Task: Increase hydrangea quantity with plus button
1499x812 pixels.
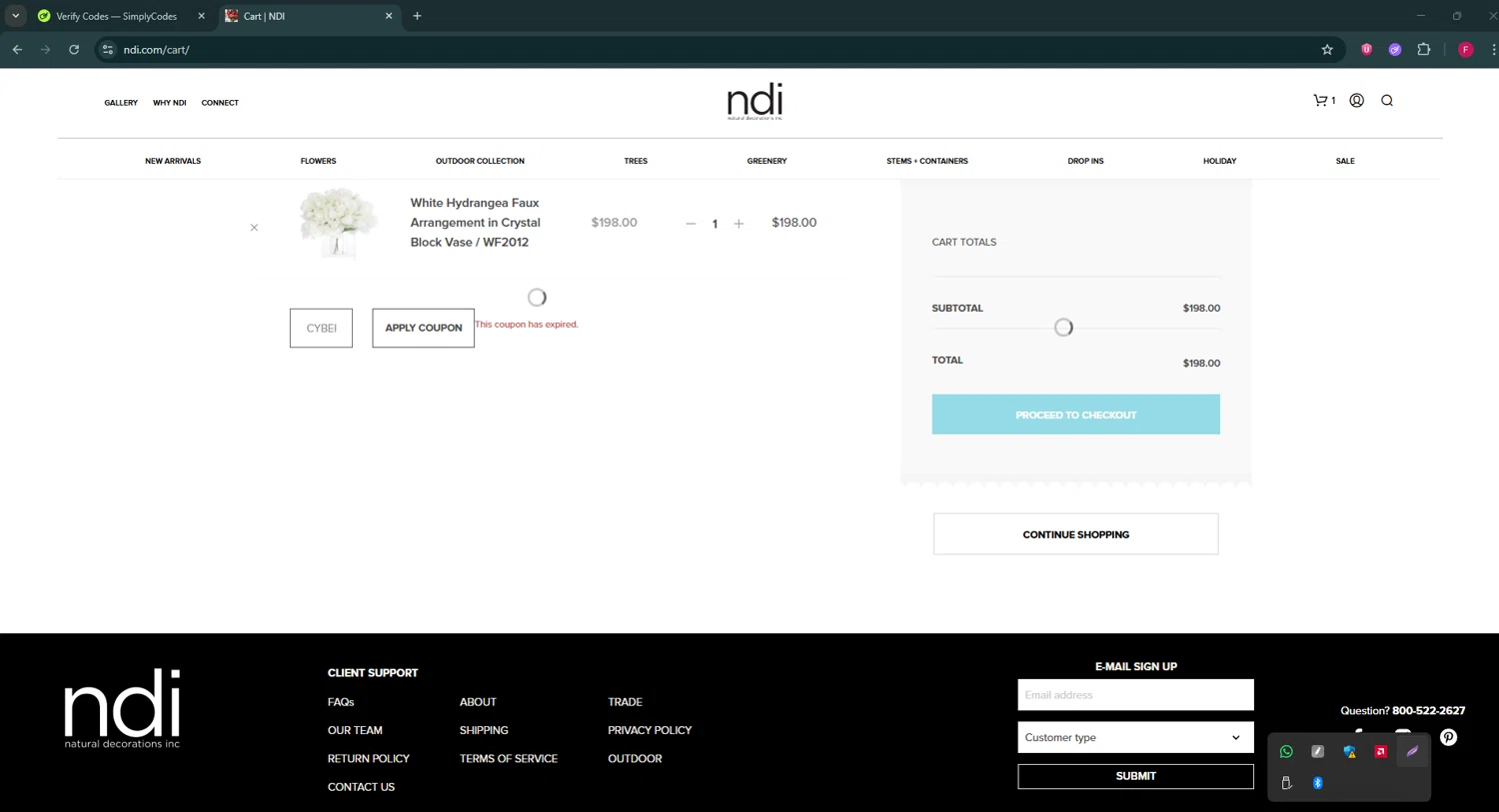Action: pyautogui.click(x=739, y=224)
